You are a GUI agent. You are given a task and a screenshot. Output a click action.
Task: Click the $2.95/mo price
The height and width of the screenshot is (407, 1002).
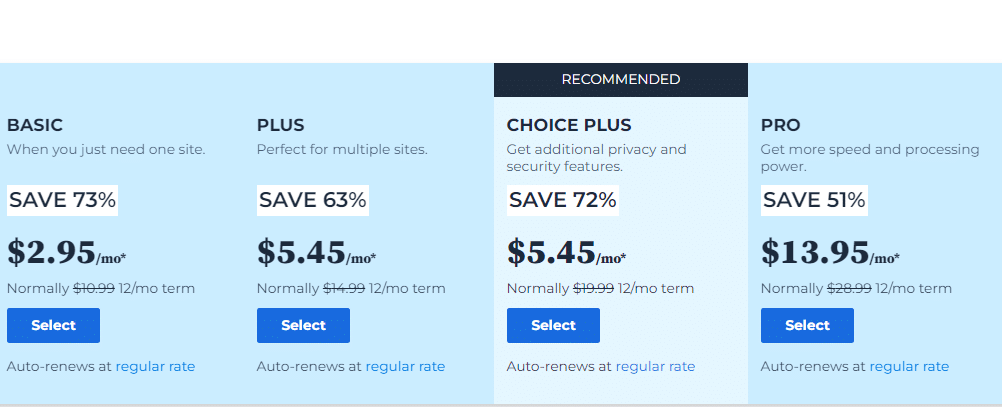(x=66, y=252)
